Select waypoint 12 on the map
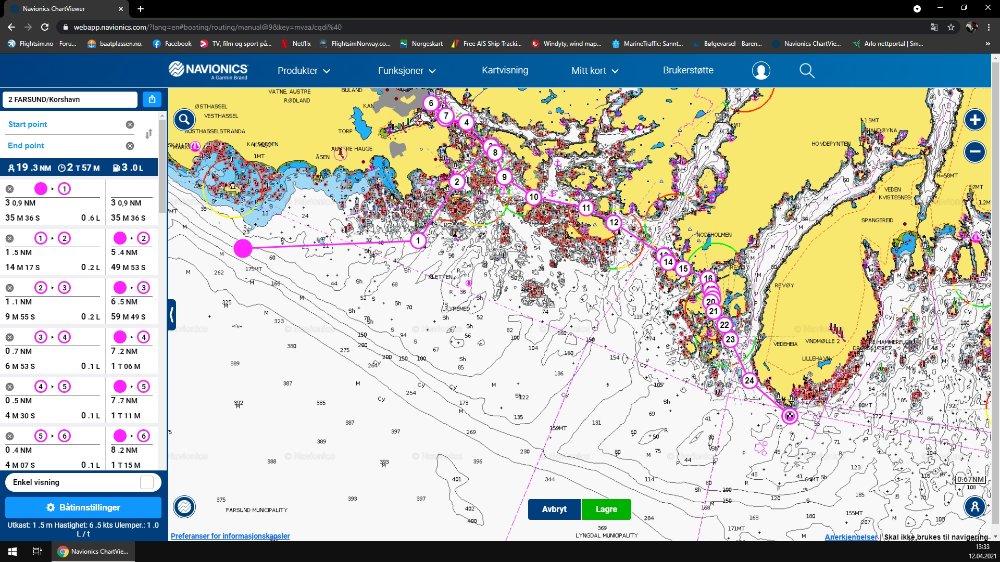 [x=614, y=222]
